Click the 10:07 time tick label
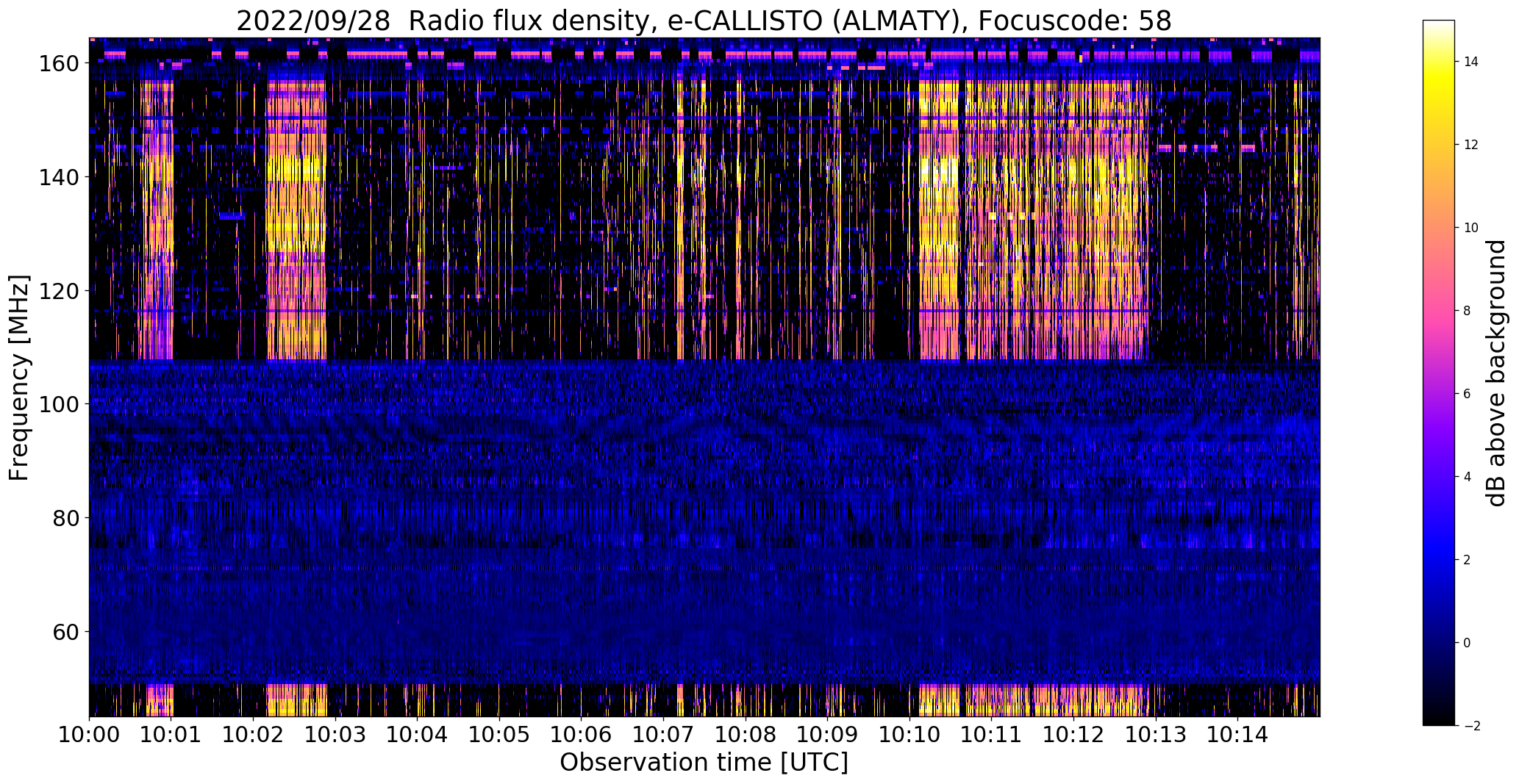1519x784 pixels. pyautogui.click(x=663, y=735)
